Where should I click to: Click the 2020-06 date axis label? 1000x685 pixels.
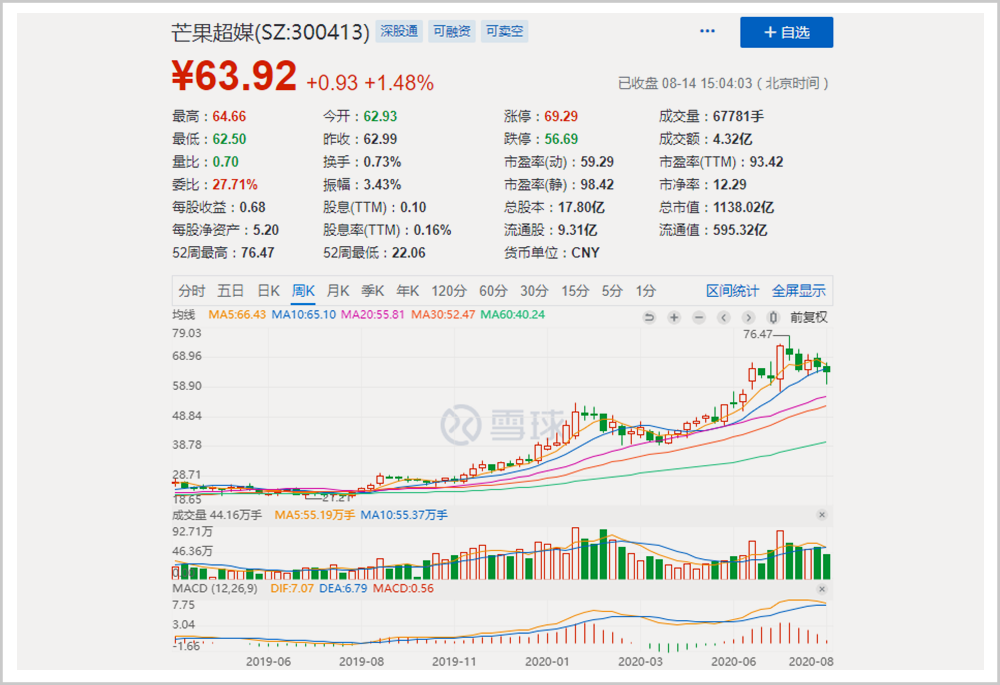pyautogui.click(x=733, y=661)
